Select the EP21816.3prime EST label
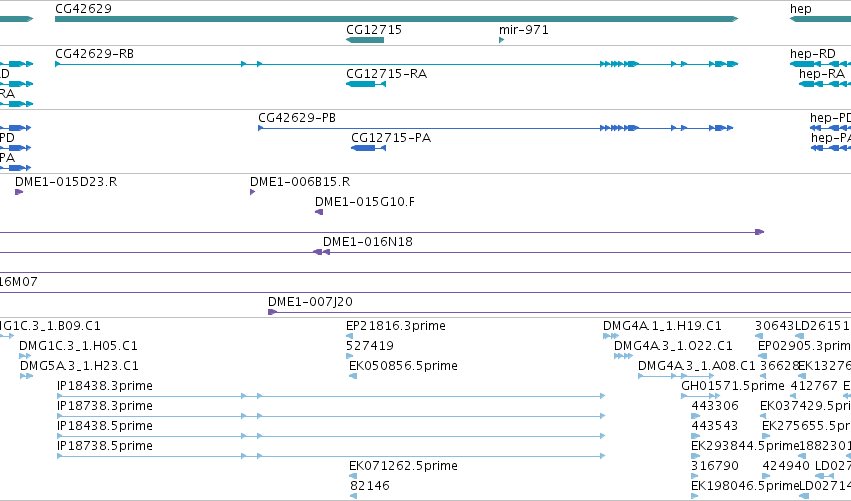The width and height of the screenshot is (851, 501). (396, 326)
